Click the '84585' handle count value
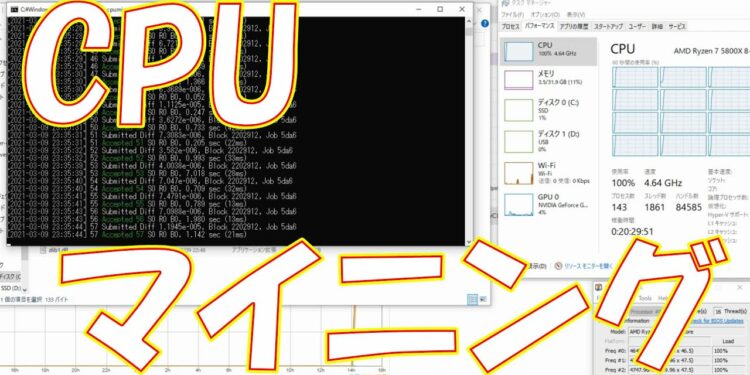The image size is (750, 375). click(x=689, y=207)
